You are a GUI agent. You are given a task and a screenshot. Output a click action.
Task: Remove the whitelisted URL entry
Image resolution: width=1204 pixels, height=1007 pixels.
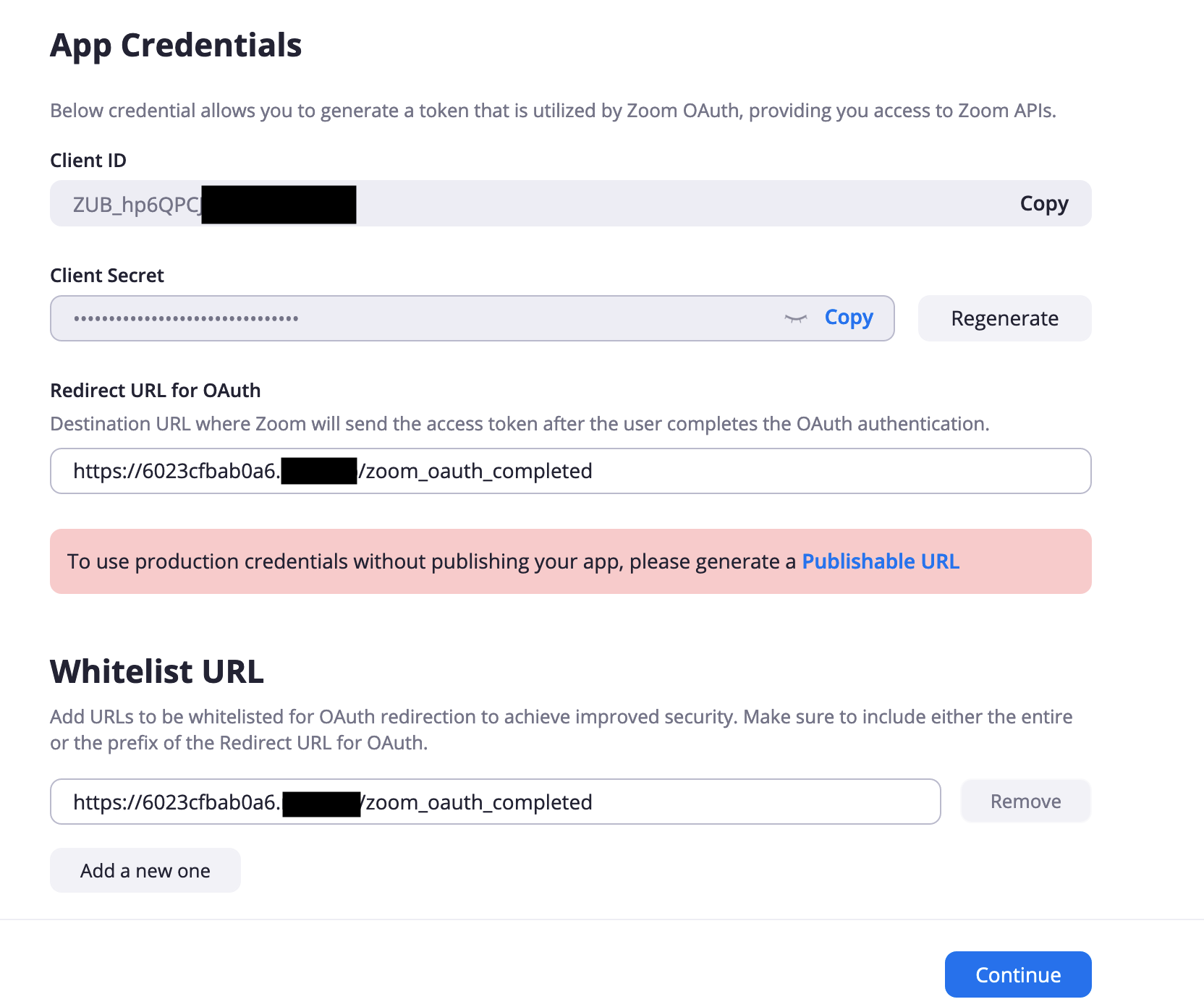tap(1025, 801)
